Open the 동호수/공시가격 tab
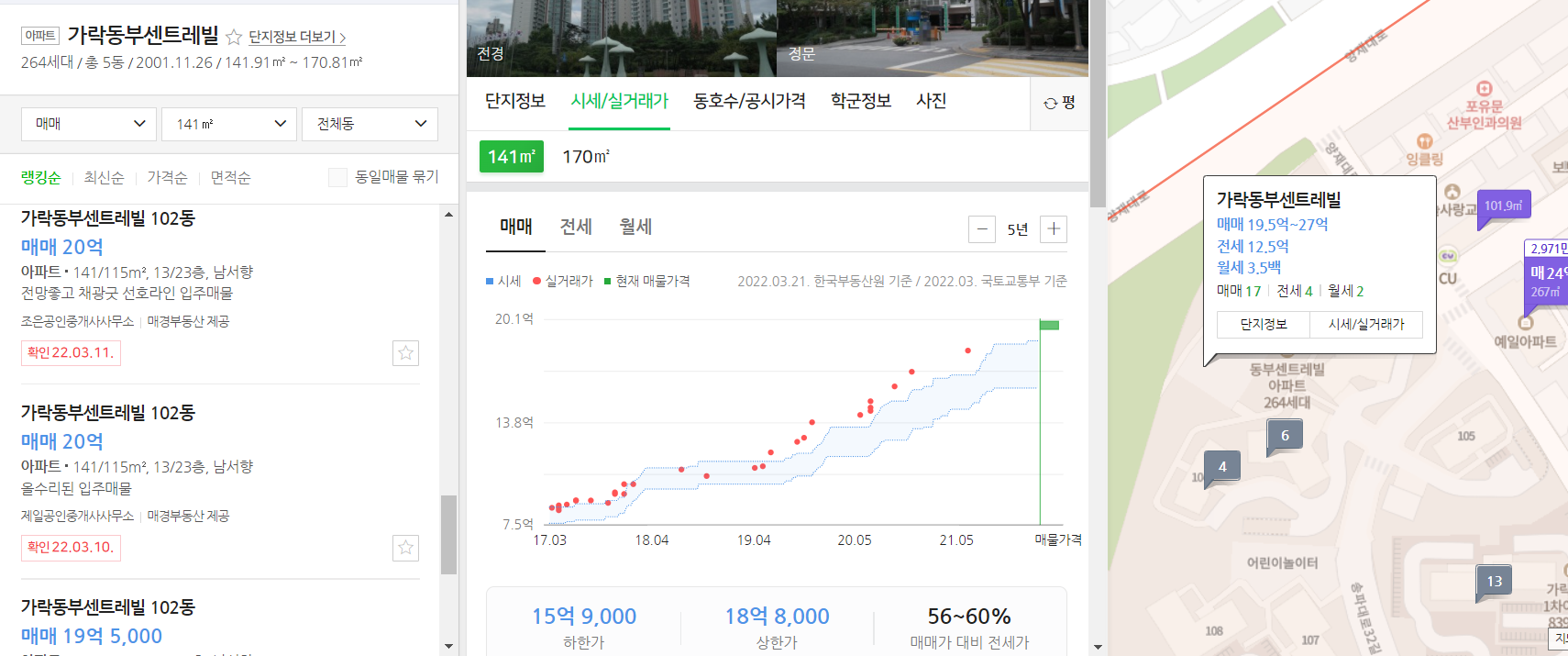 click(x=749, y=101)
